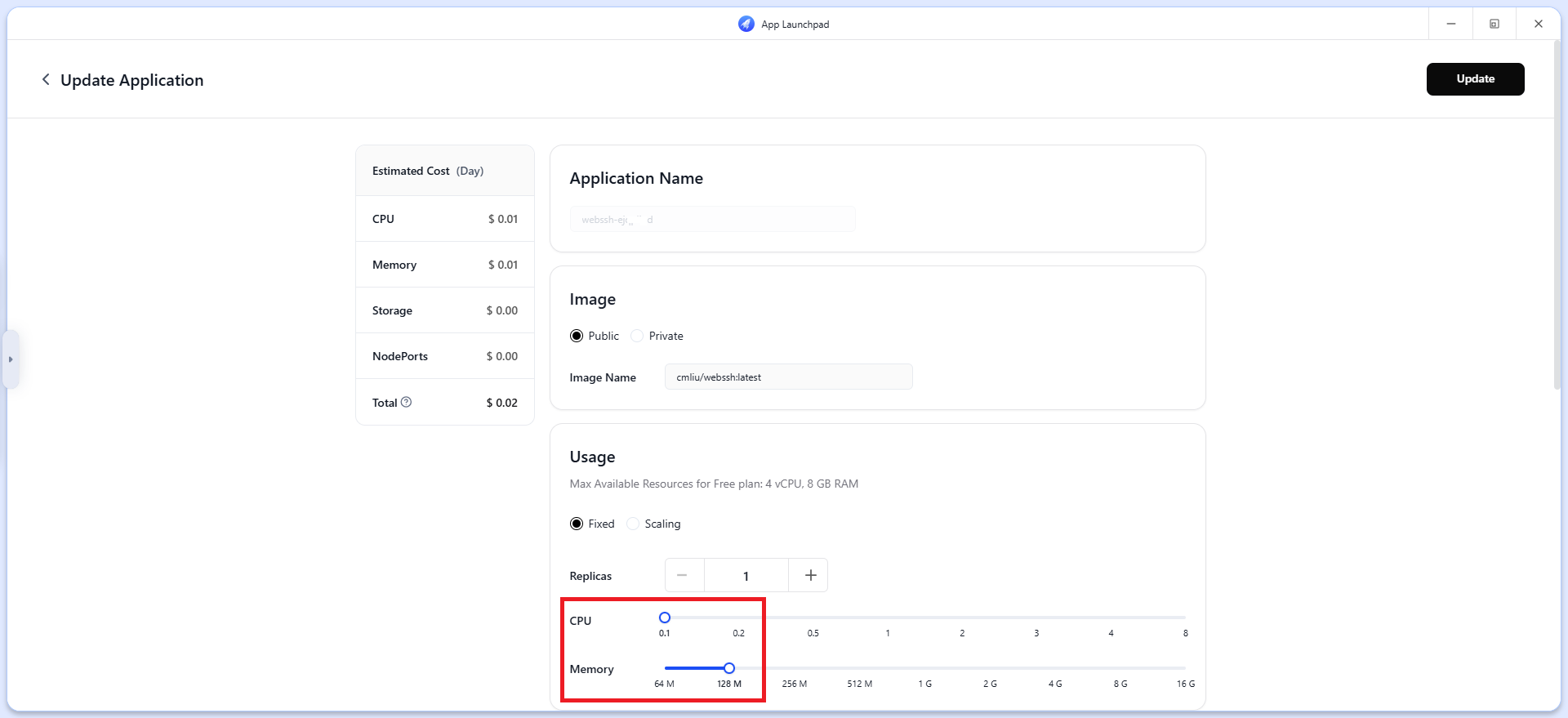The width and height of the screenshot is (1568, 718).
Task: Click the replicas count field
Action: tap(746, 575)
